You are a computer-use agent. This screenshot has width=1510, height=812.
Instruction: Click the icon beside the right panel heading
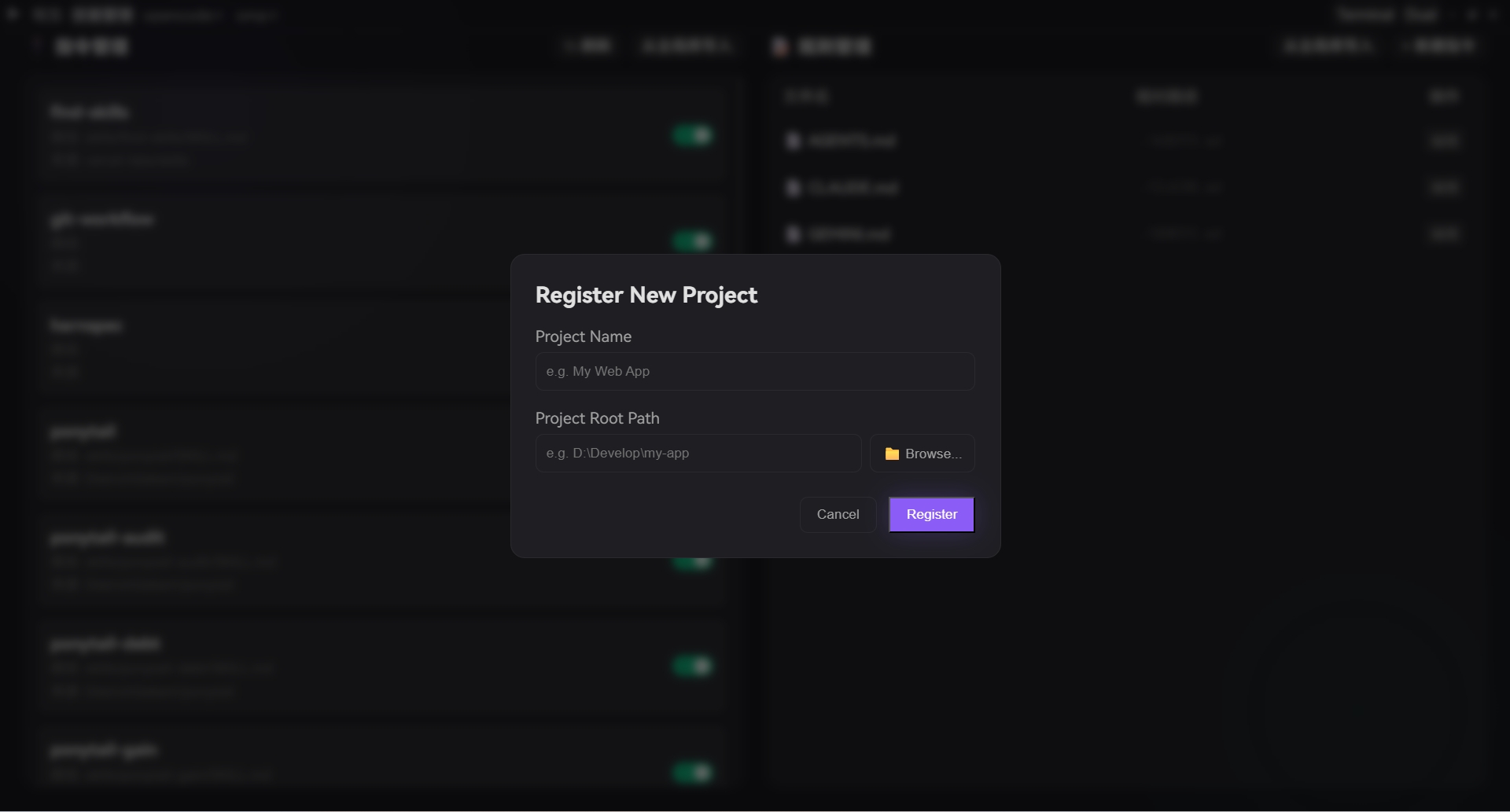780,46
